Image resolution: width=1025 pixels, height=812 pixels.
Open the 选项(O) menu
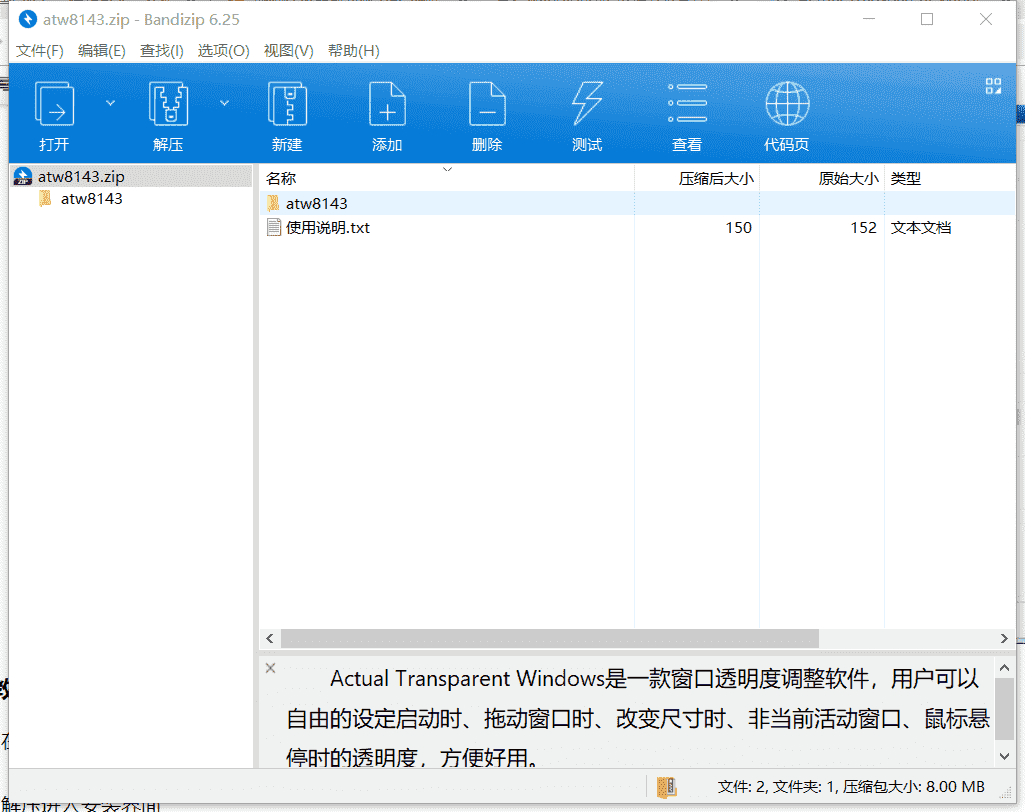[224, 51]
